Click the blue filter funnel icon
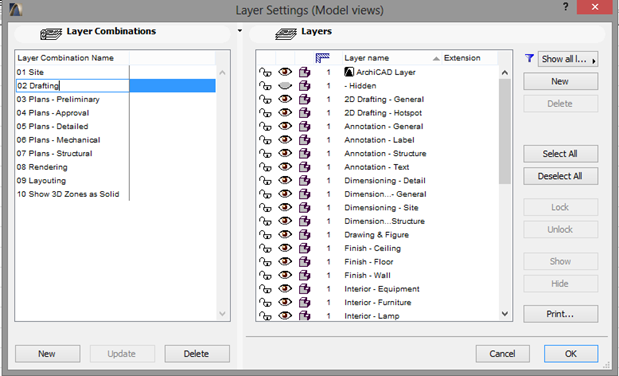The width and height of the screenshot is (619, 376). coord(529,58)
